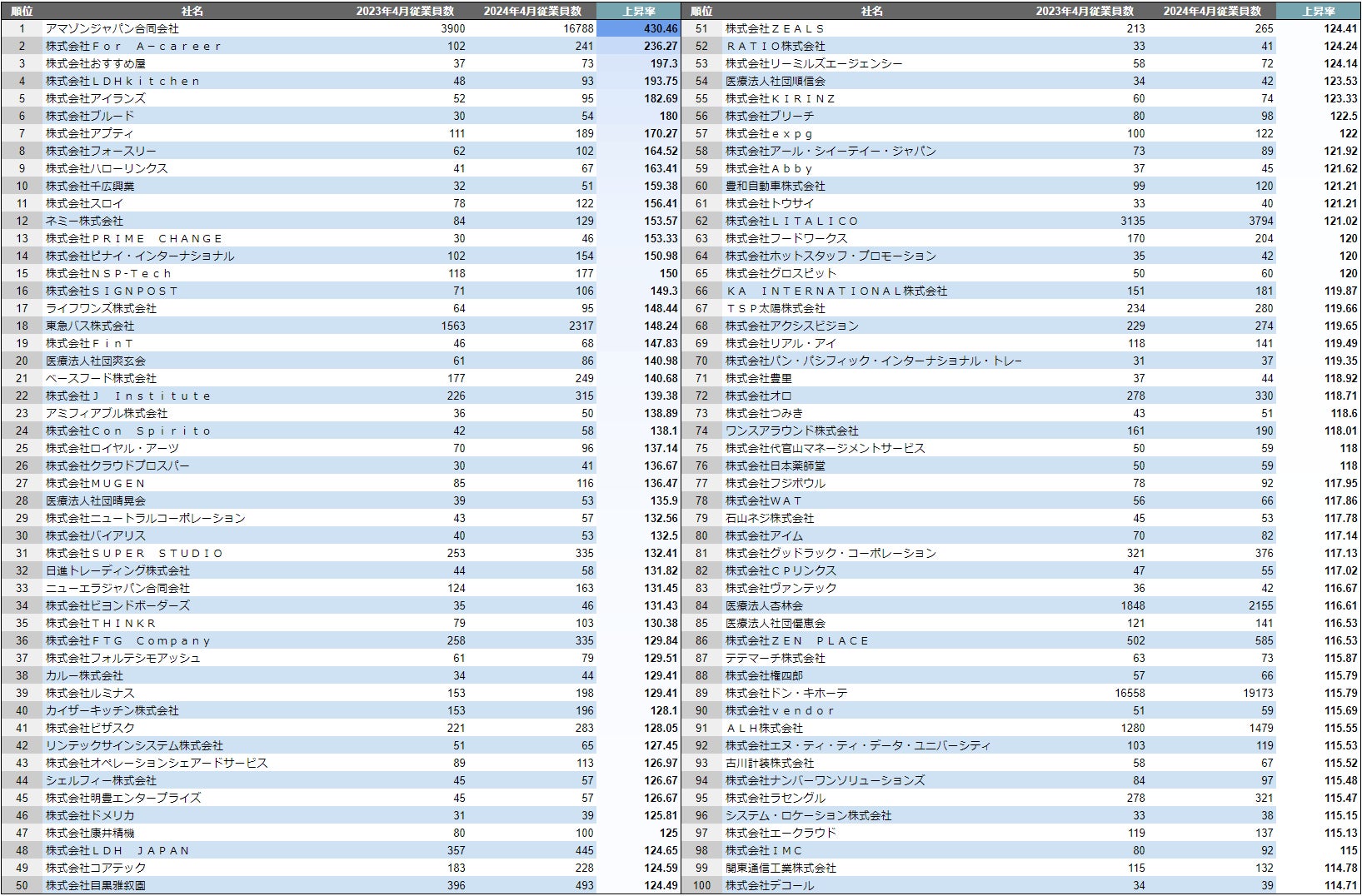Click the employee count 16788

[x=578, y=28]
